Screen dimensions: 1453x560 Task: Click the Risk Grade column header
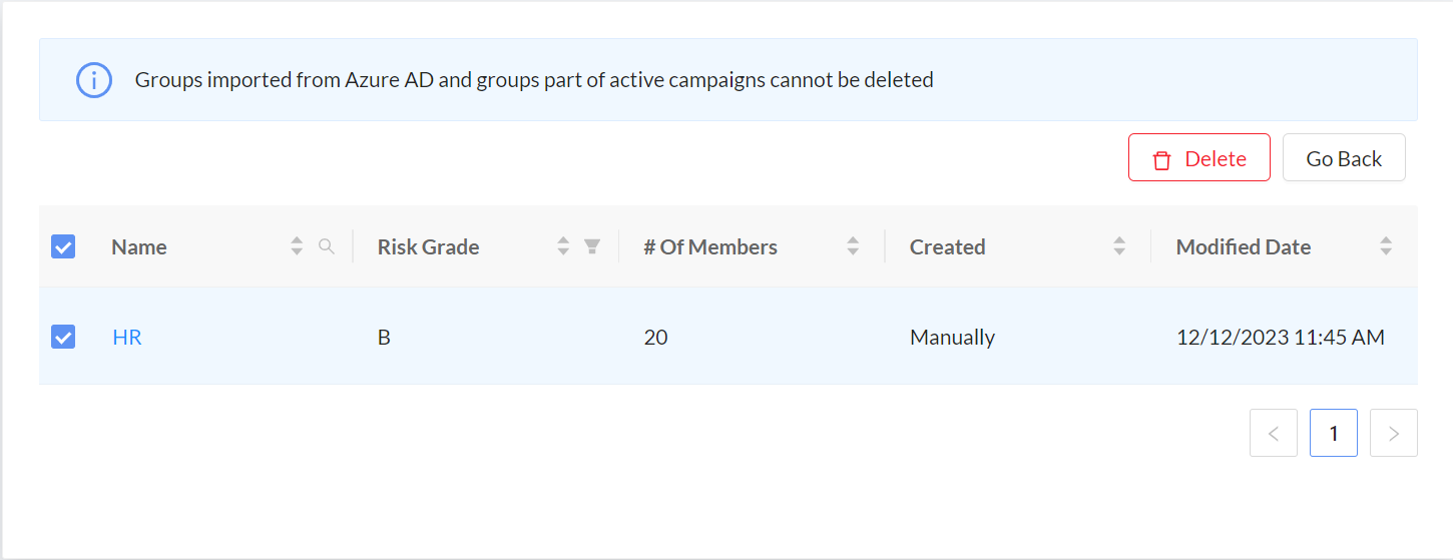tap(428, 247)
